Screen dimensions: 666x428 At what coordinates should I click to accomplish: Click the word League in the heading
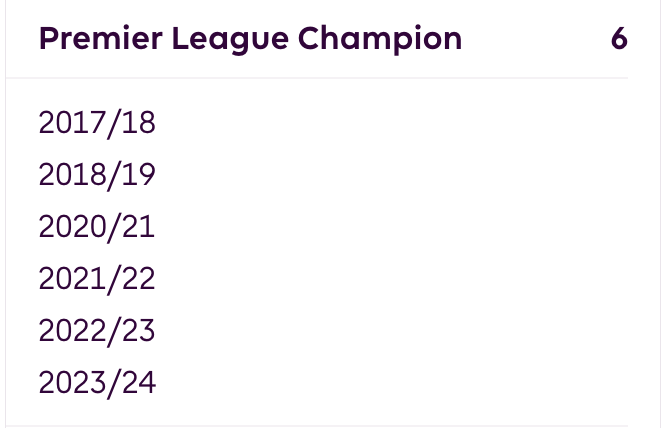point(231,40)
